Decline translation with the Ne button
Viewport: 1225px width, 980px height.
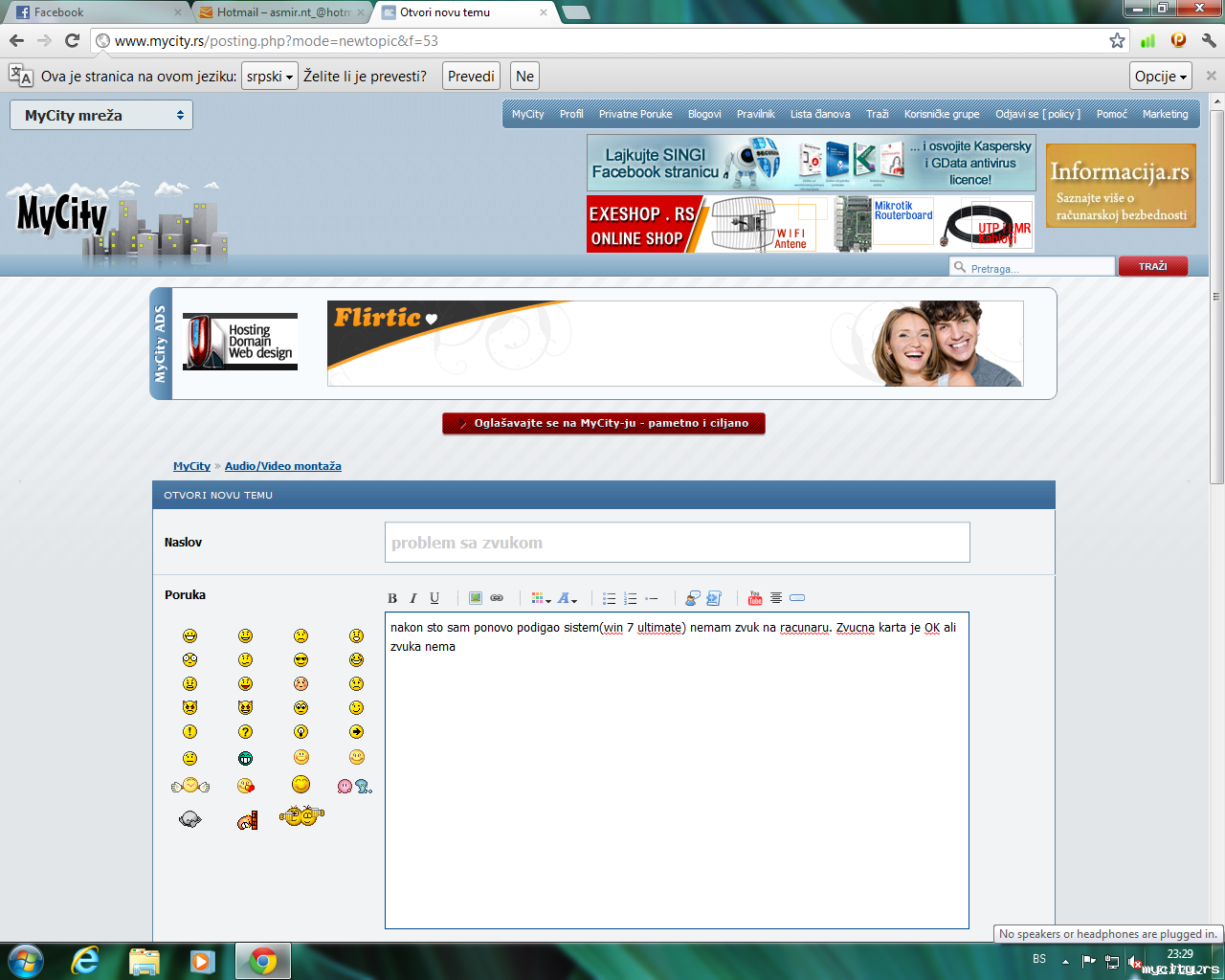(x=524, y=77)
